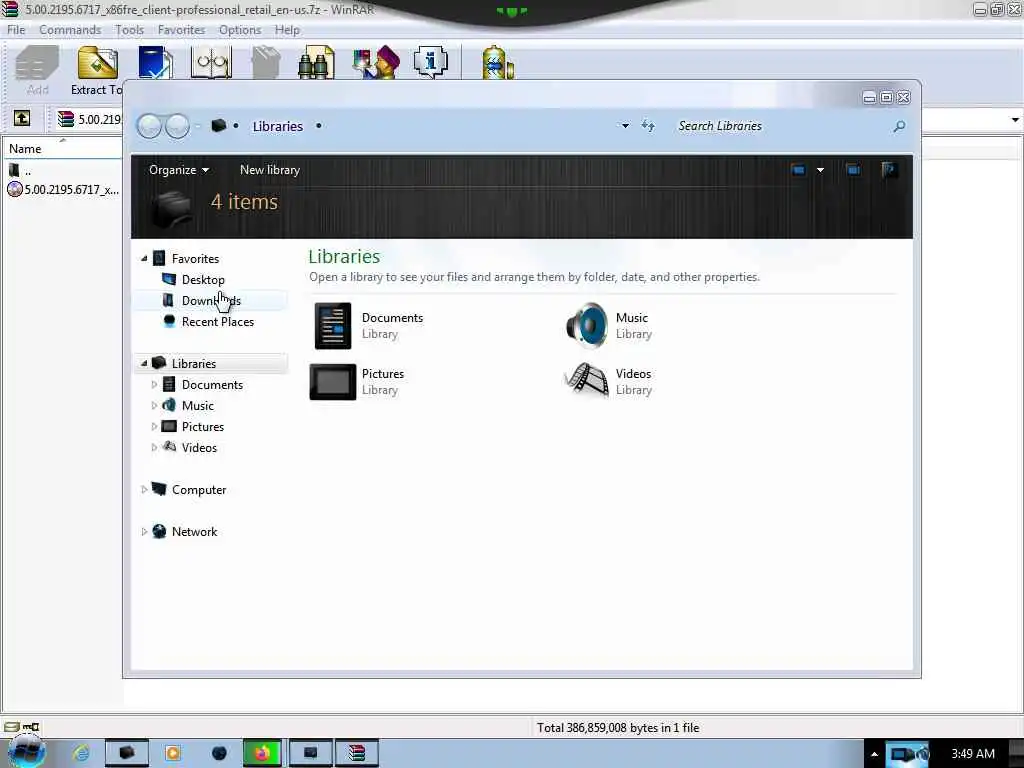Click Explorer's Back navigation button
This screenshot has height=768, width=1024.
click(149, 126)
